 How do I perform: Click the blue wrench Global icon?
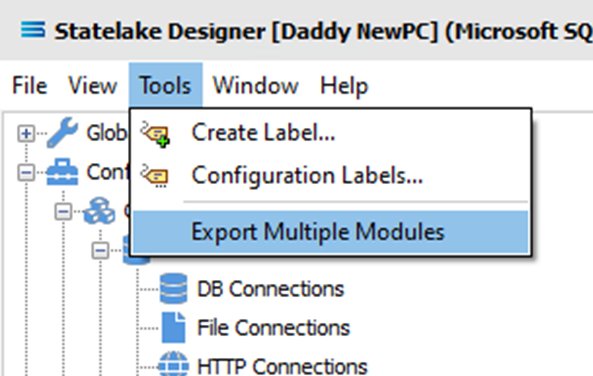coord(62,132)
